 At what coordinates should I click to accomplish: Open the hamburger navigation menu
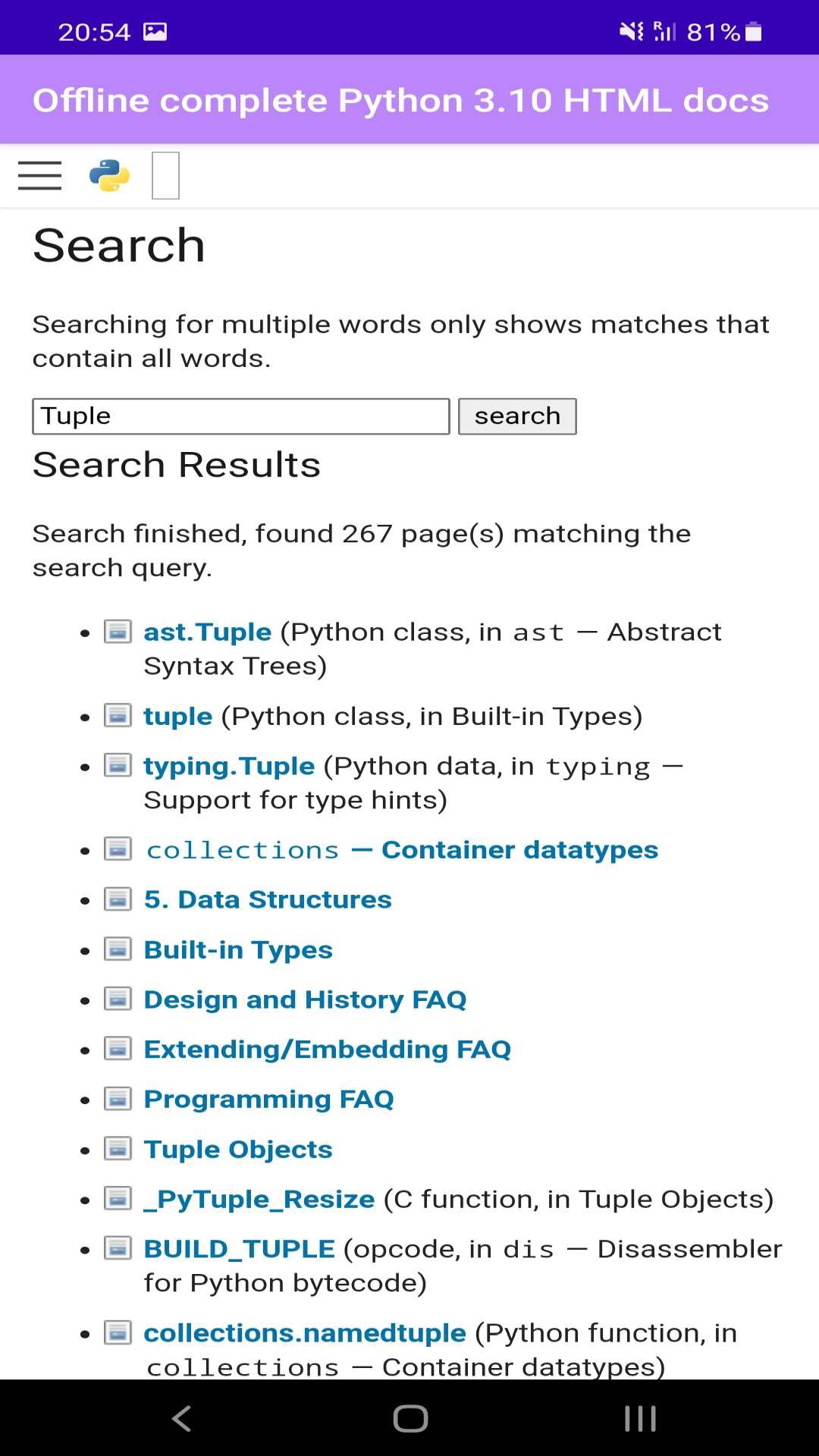(x=39, y=175)
